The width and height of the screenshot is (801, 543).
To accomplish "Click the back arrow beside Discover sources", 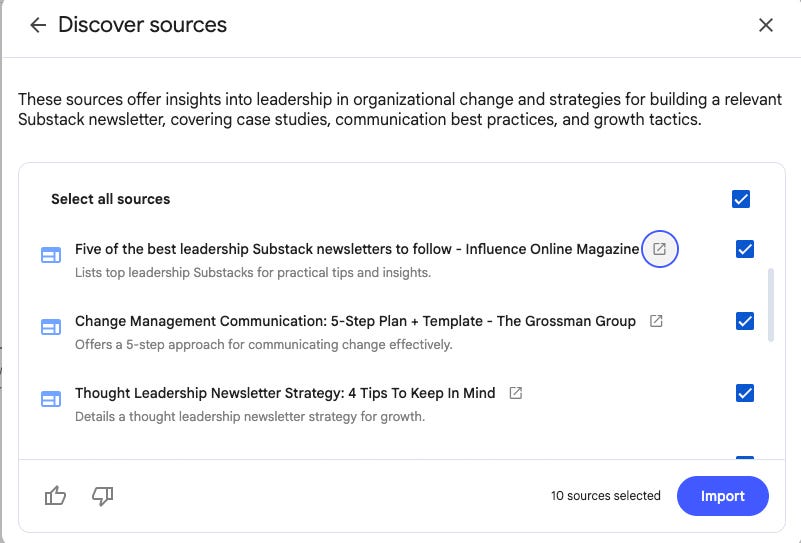I will [x=38, y=25].
